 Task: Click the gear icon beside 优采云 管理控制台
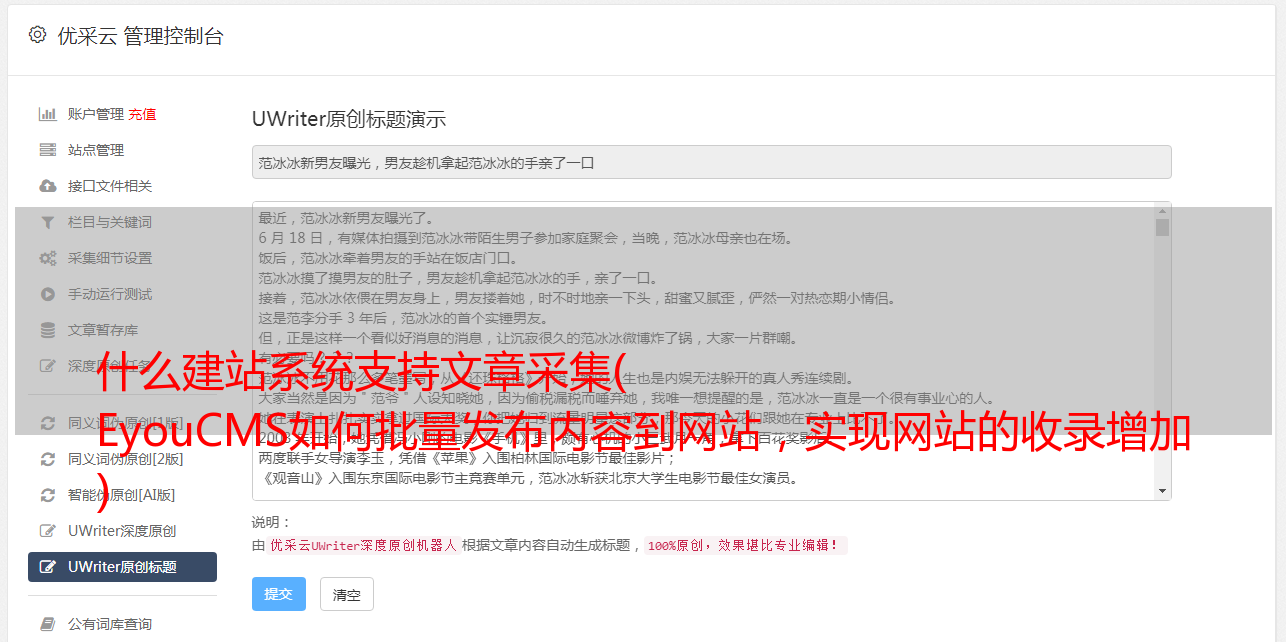click(37, 35)
